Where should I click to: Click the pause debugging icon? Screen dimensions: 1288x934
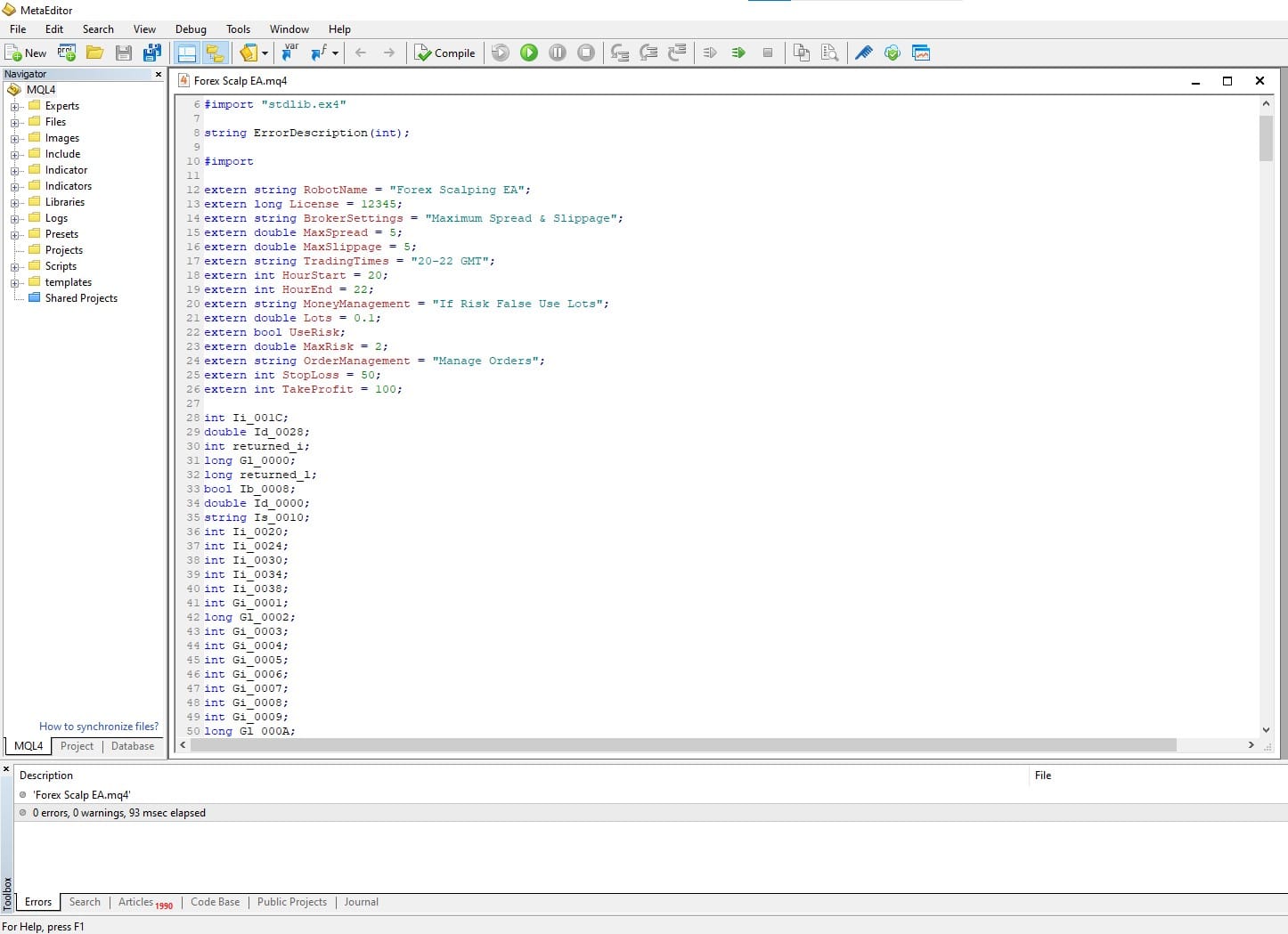[x=558, y=53]
